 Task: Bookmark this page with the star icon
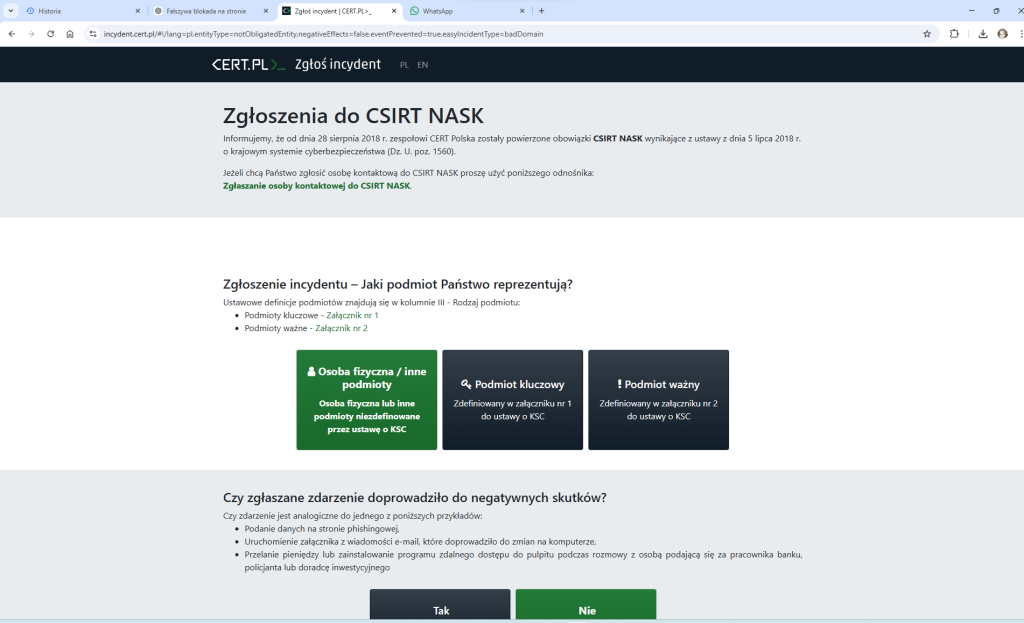(927, 34)
